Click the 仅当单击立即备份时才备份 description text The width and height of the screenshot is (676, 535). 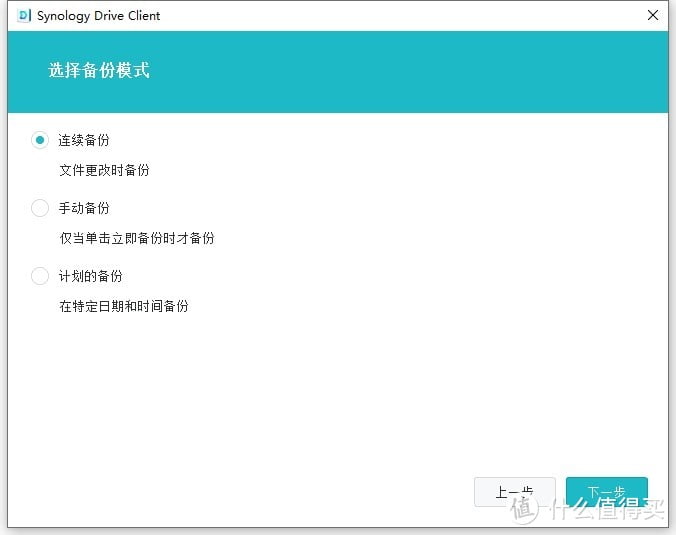click(x=137, y=238)
